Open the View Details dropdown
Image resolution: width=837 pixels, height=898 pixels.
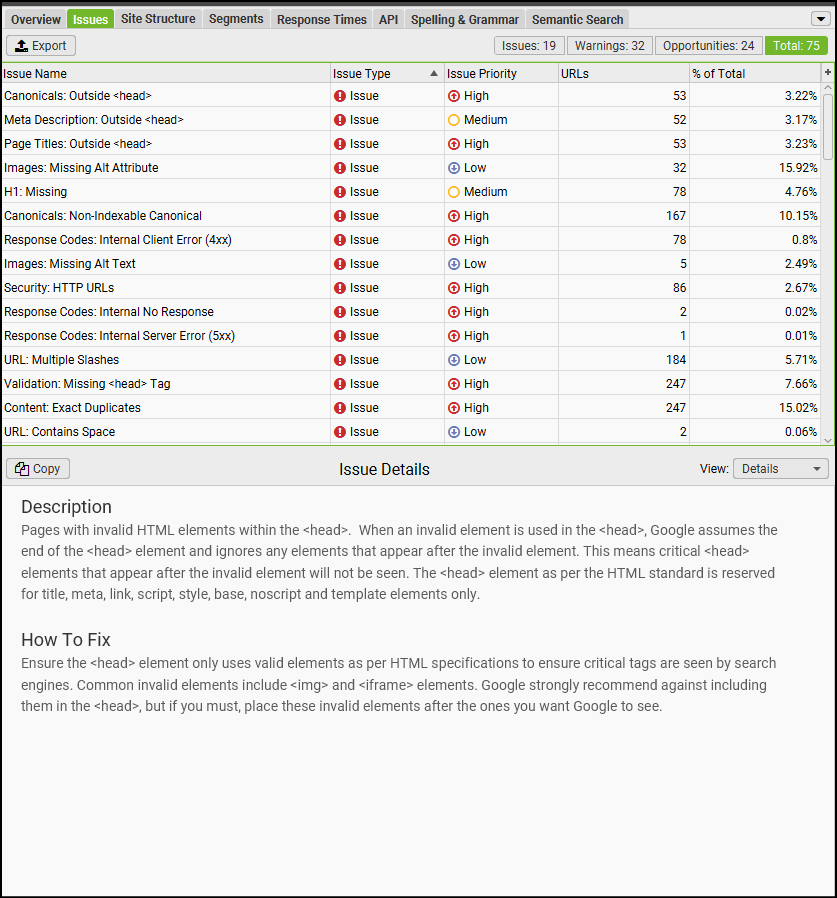(780, 468)
